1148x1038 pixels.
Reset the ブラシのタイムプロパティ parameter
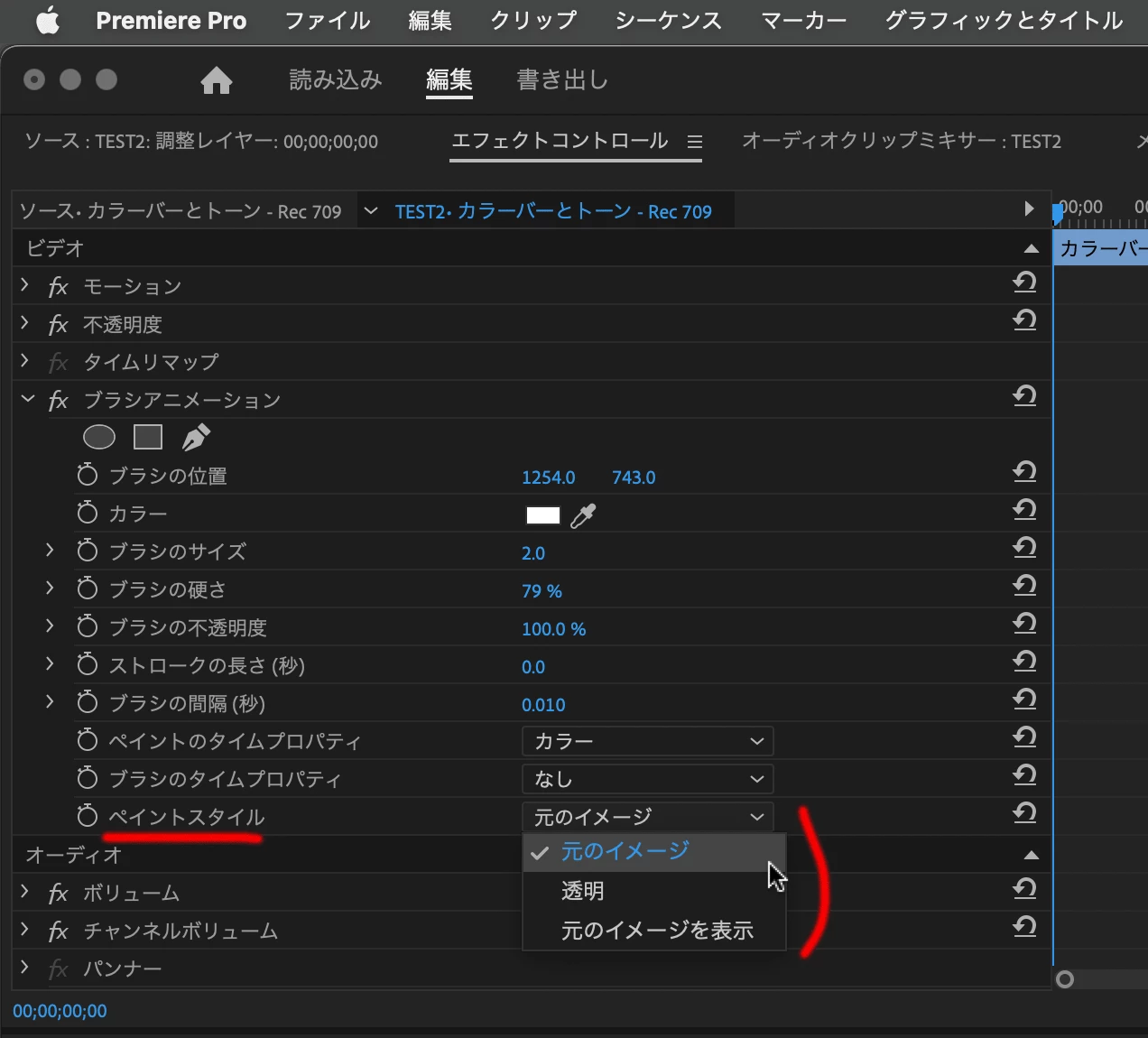pos(1024,776)
